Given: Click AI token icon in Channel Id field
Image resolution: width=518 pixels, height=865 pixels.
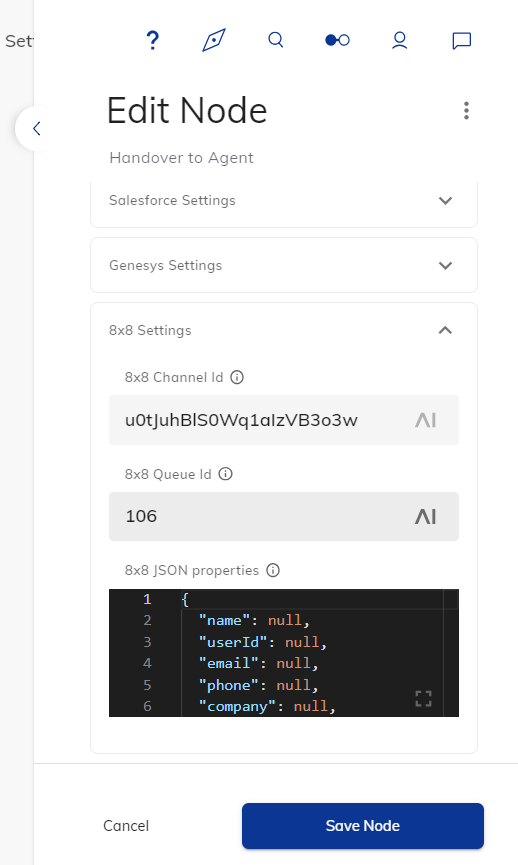Looking at the screenshot, I should point(425,420).
